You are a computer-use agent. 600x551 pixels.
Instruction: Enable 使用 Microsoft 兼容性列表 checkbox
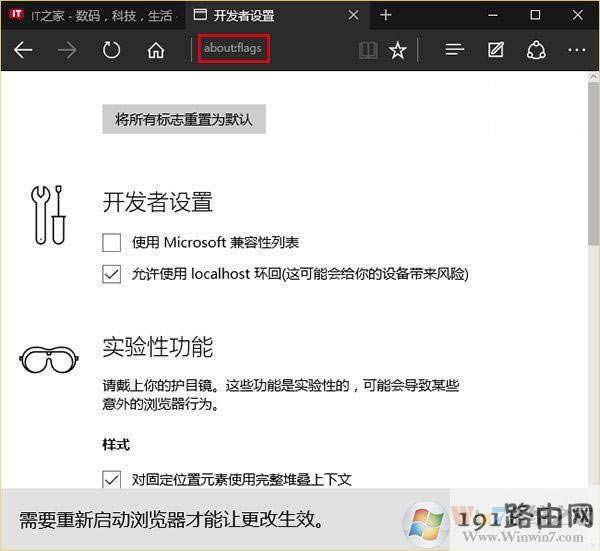(x=112, y=242)
